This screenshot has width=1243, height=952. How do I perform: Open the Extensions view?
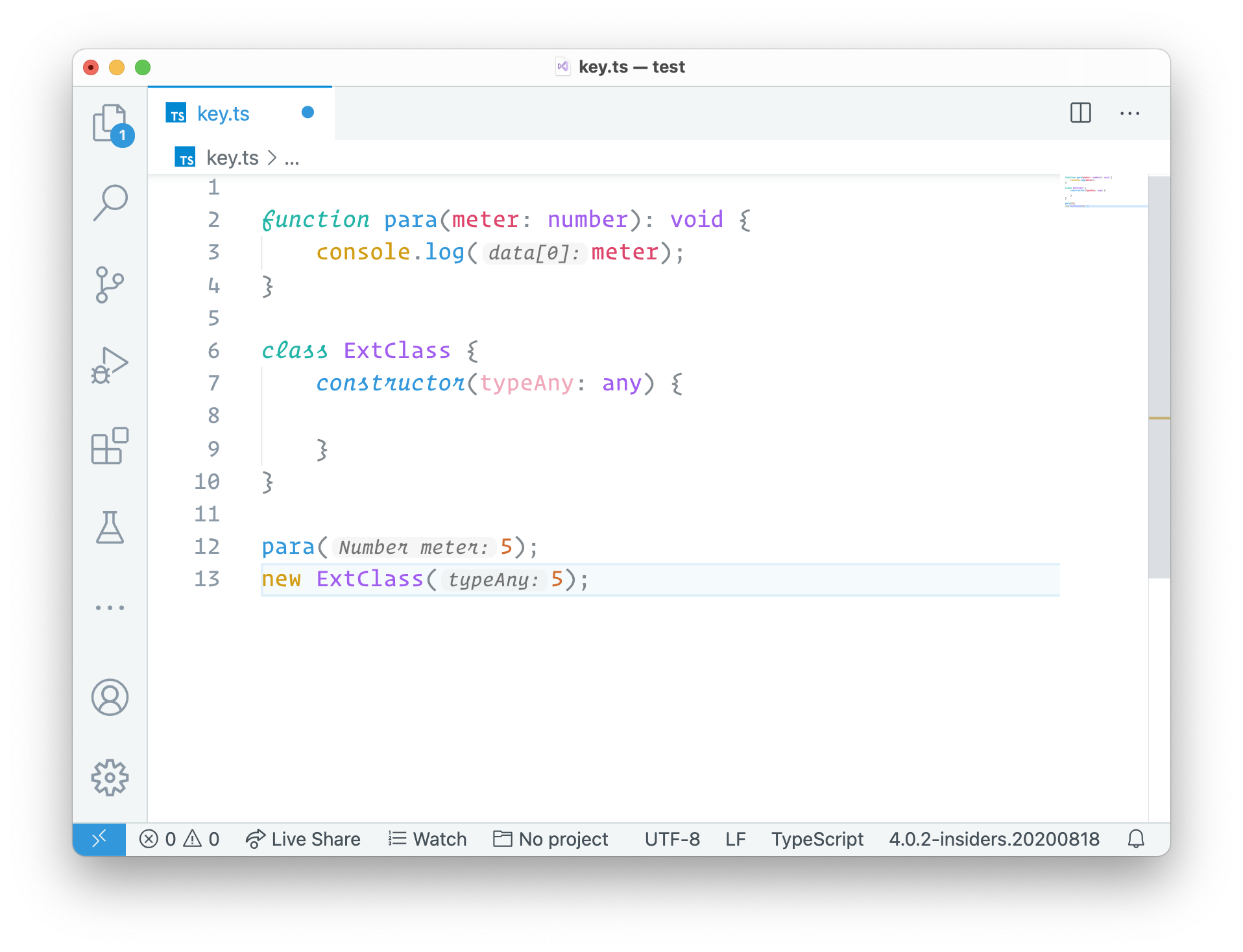(x=110, y=446)
